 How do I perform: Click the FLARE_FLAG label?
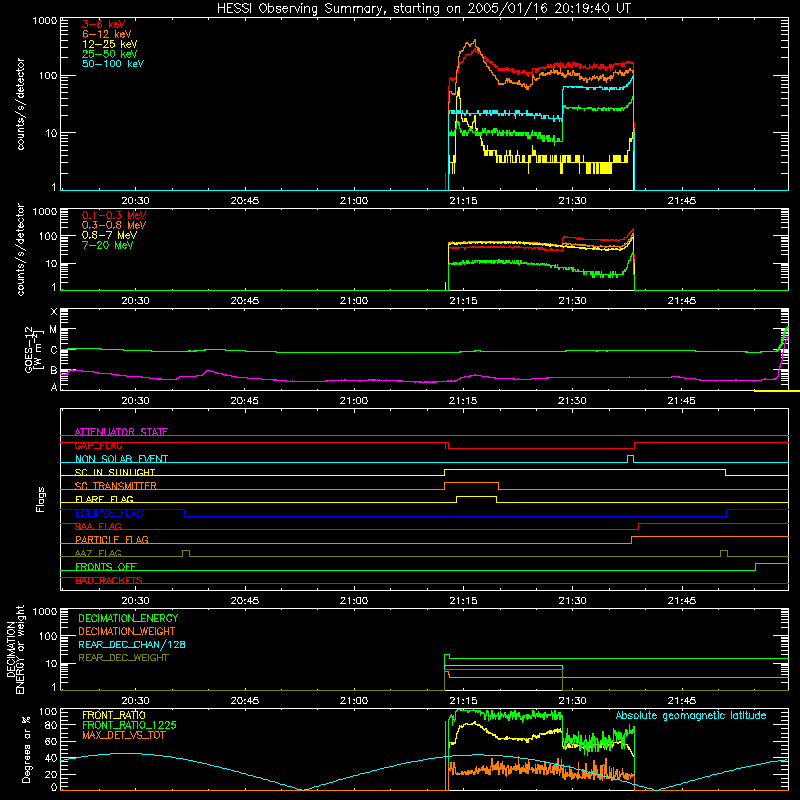[x=104, y=499]
